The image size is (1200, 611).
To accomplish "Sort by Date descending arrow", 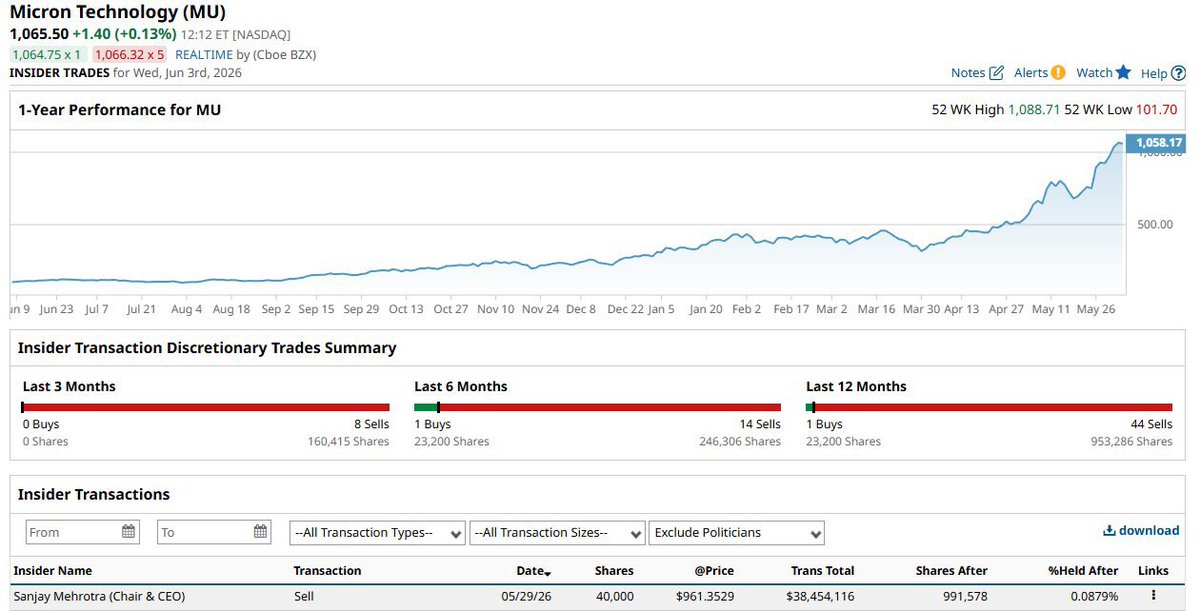I will click(547, 572).
